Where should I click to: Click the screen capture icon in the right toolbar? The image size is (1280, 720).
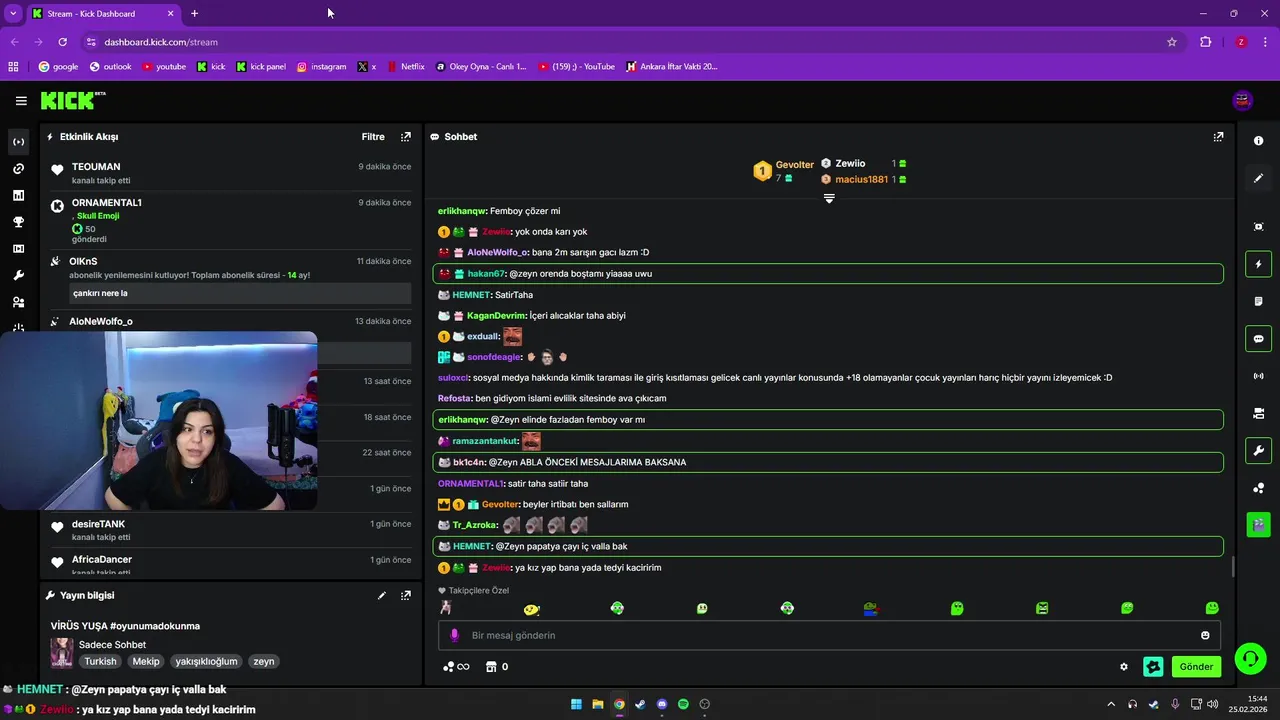(1258, 227)
